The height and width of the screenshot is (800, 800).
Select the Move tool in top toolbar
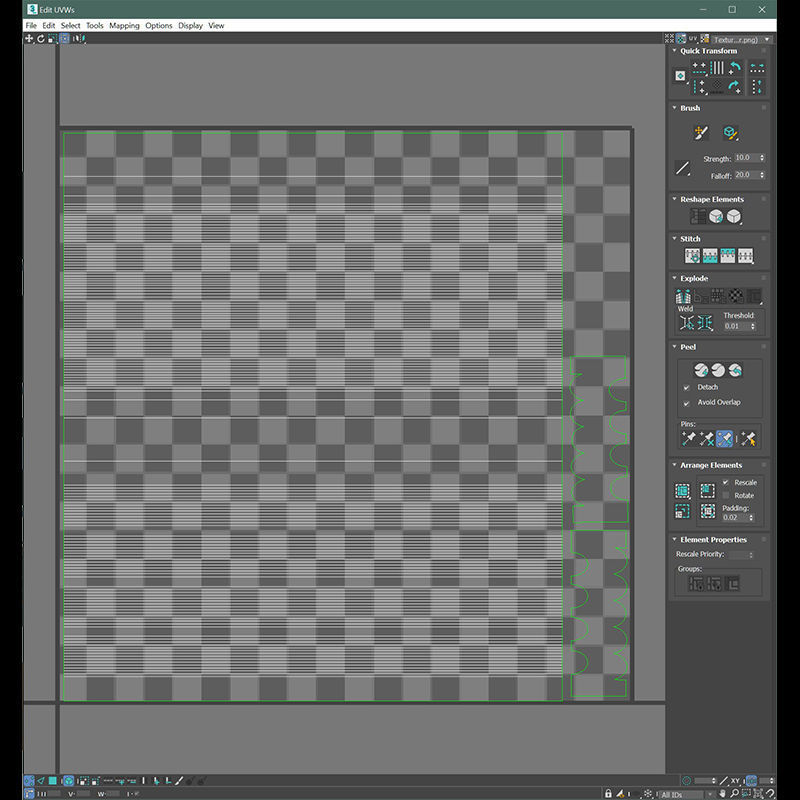point(29,38)
